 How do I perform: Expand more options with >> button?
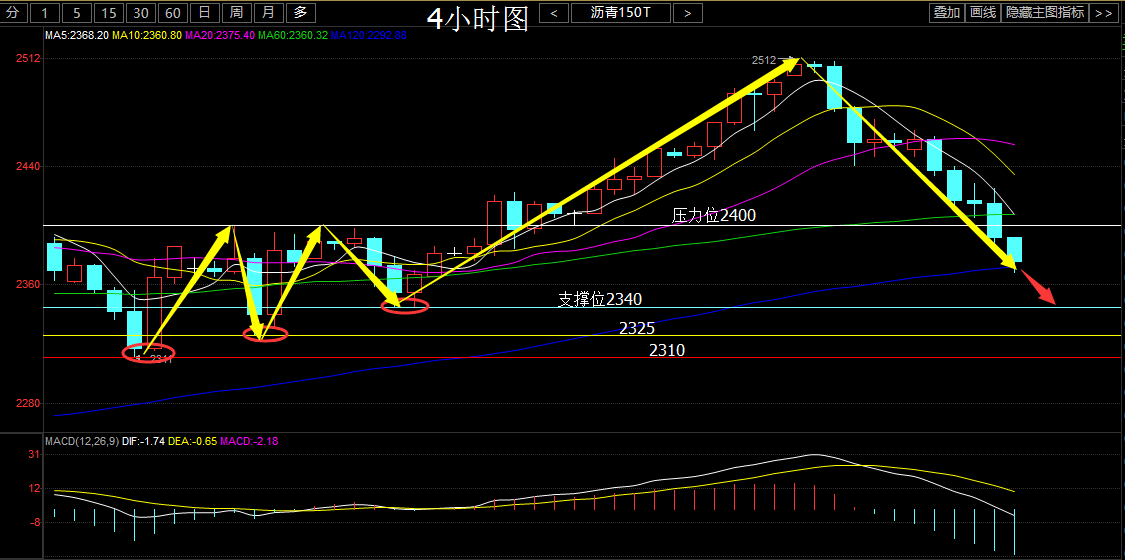(x=1103, y=13)
